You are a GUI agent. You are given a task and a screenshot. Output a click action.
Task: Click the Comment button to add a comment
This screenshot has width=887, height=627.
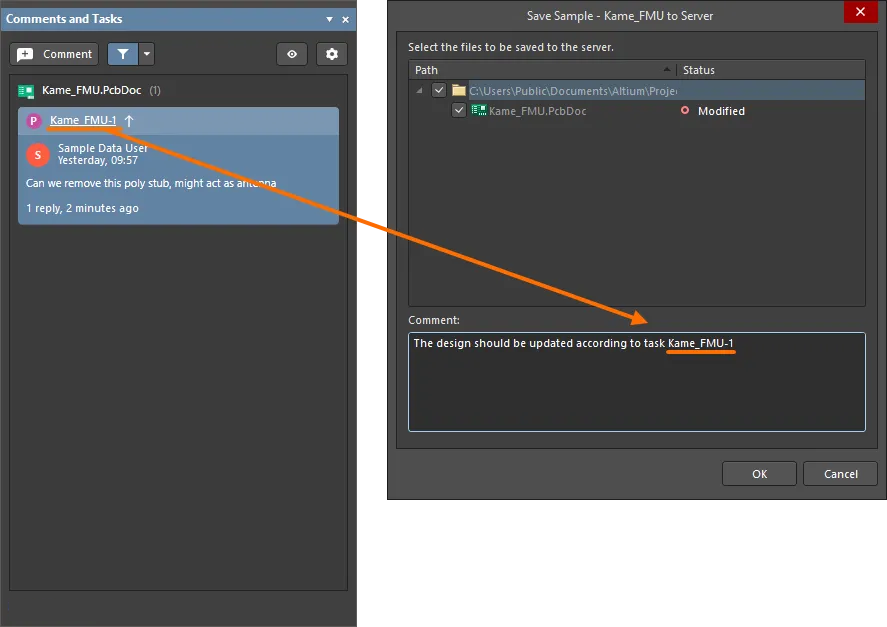(54, 54)
